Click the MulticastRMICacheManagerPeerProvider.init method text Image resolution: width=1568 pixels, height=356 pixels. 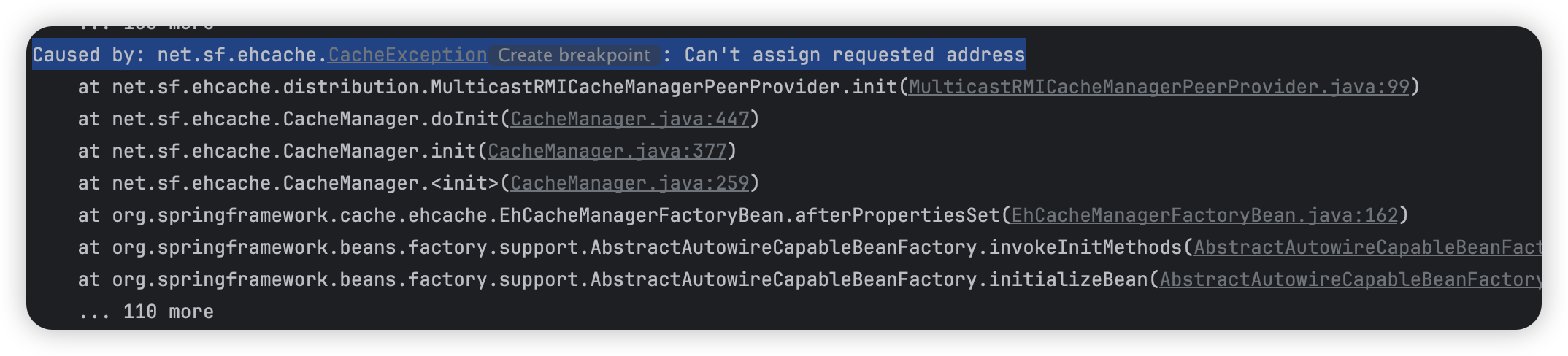tap(664, 87)
